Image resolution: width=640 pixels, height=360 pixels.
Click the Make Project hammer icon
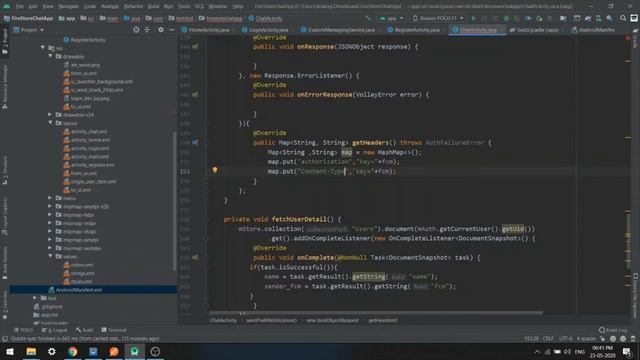pyautogui.click(x=368, y=18)
